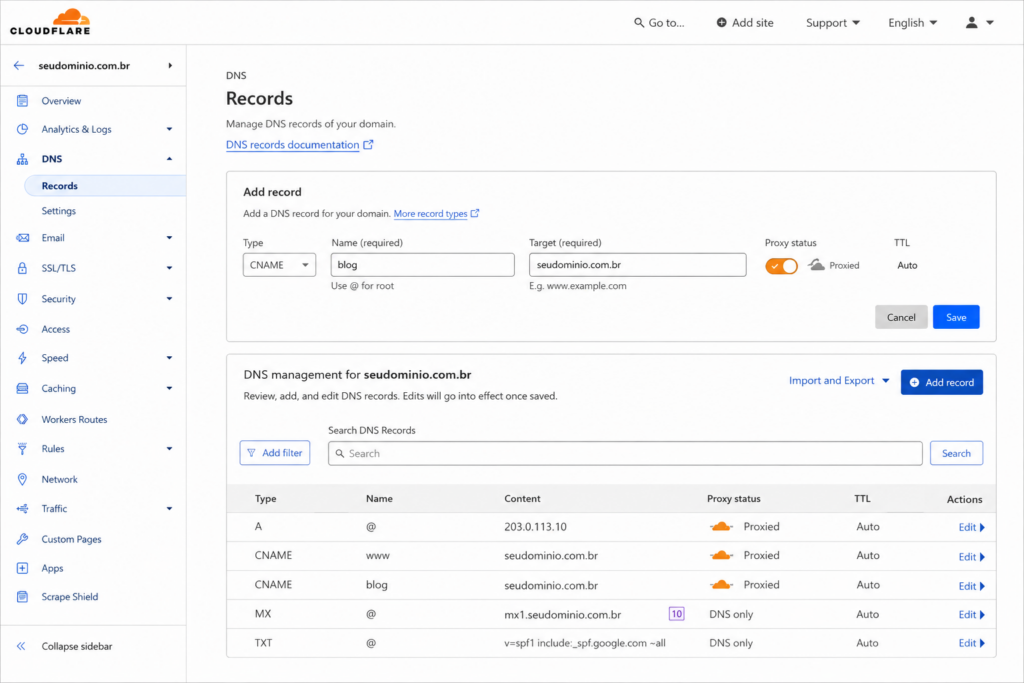Collapse the DNS sidebar section

[169, 159]
